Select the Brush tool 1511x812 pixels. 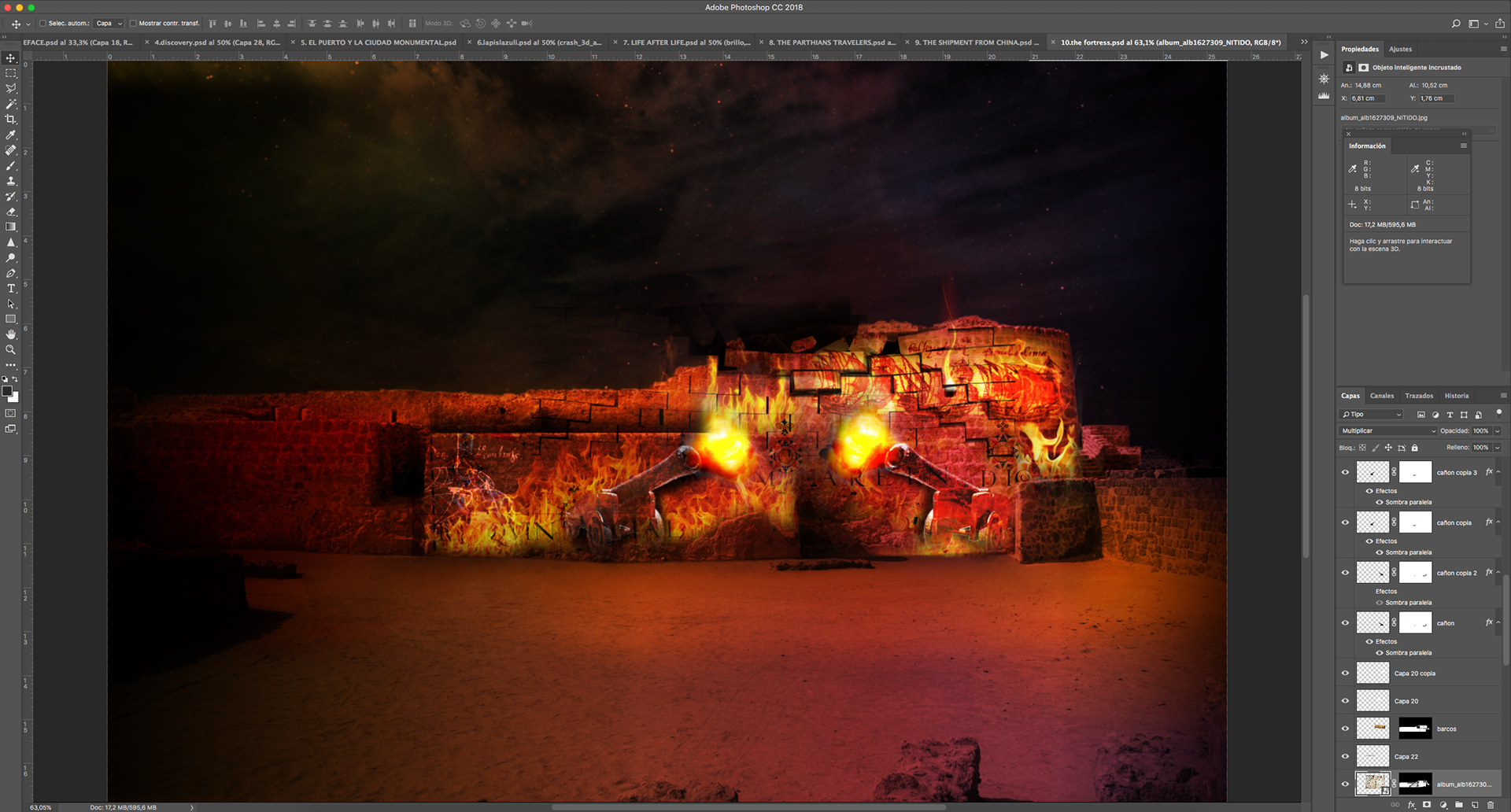tap(11, 166)
